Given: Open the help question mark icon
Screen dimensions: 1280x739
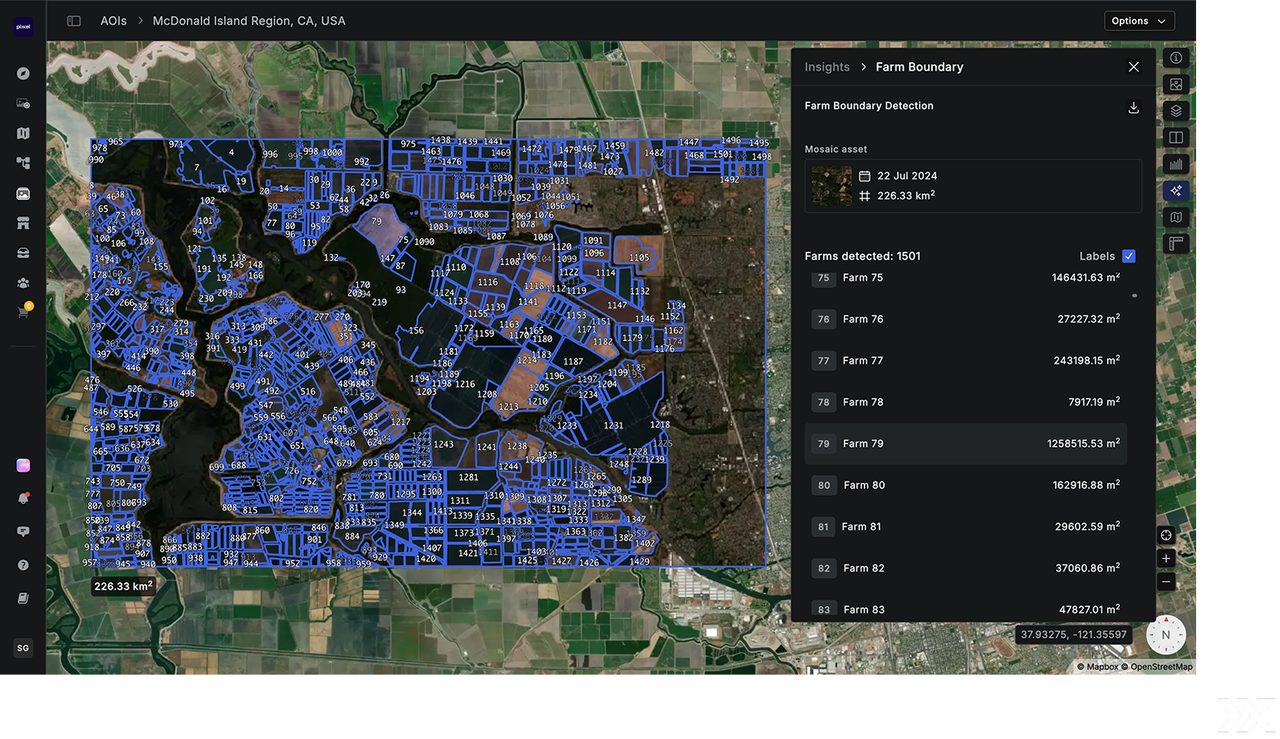Looking at the screenshot, I should pyautogui.click(x=23, y=565).
